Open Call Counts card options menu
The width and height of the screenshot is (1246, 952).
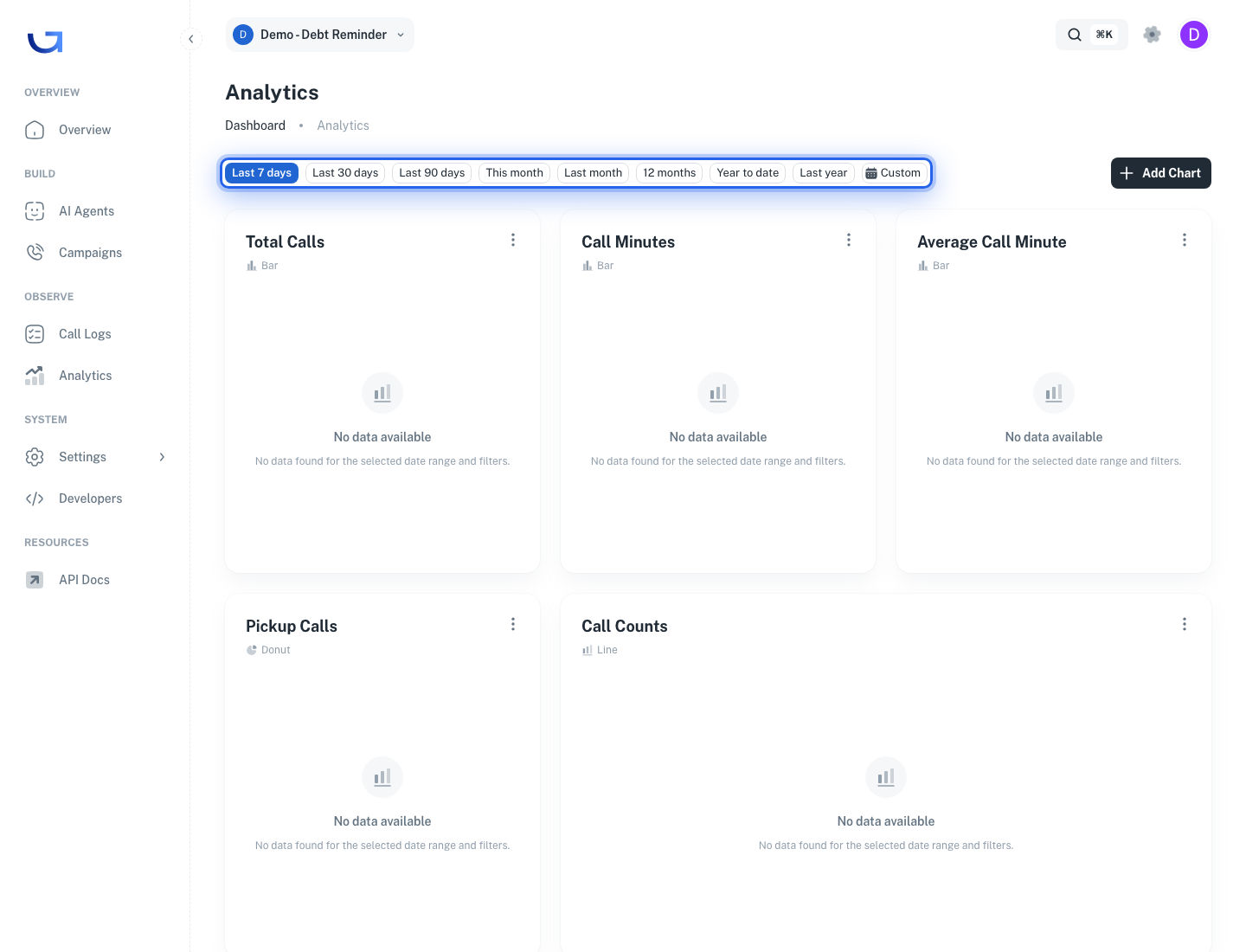[x=1185, y=624]
